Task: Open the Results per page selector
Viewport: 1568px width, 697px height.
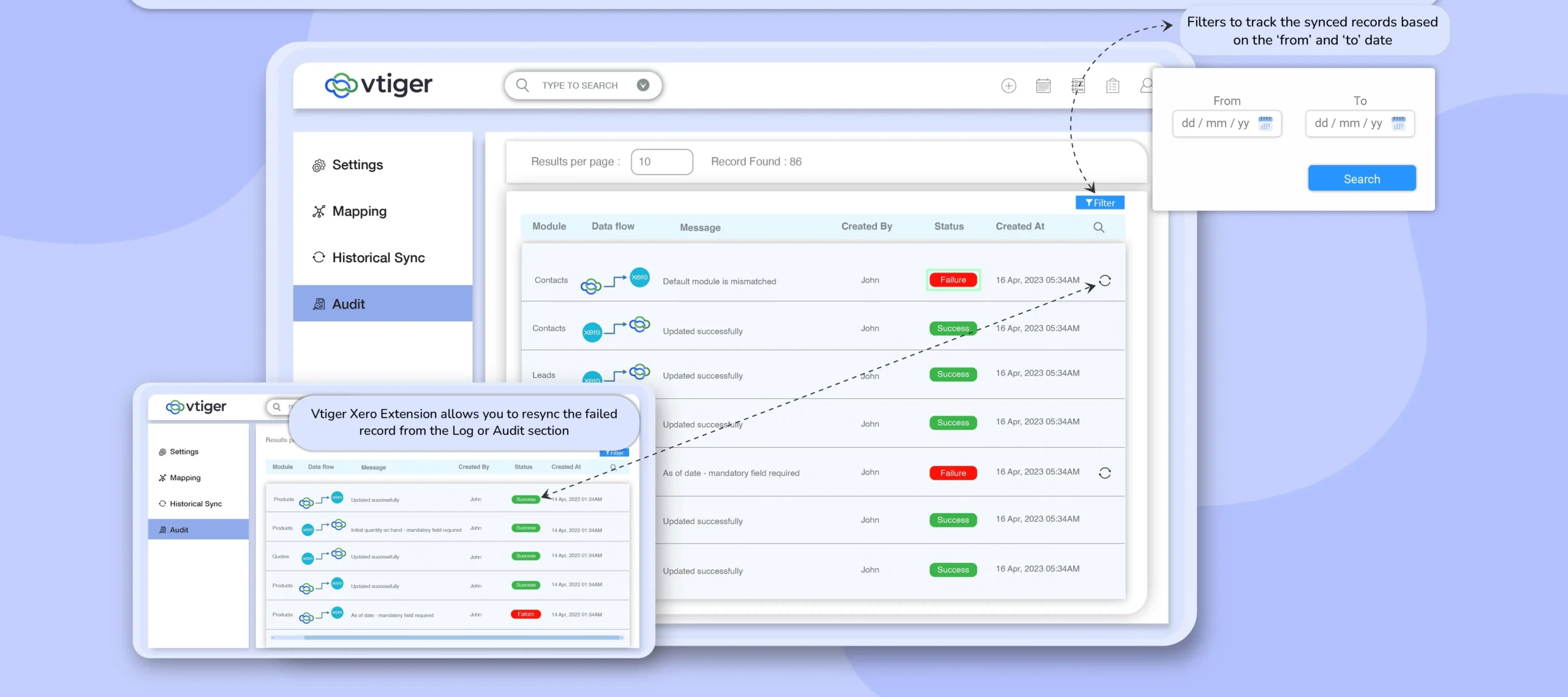Action: point(661,162)
